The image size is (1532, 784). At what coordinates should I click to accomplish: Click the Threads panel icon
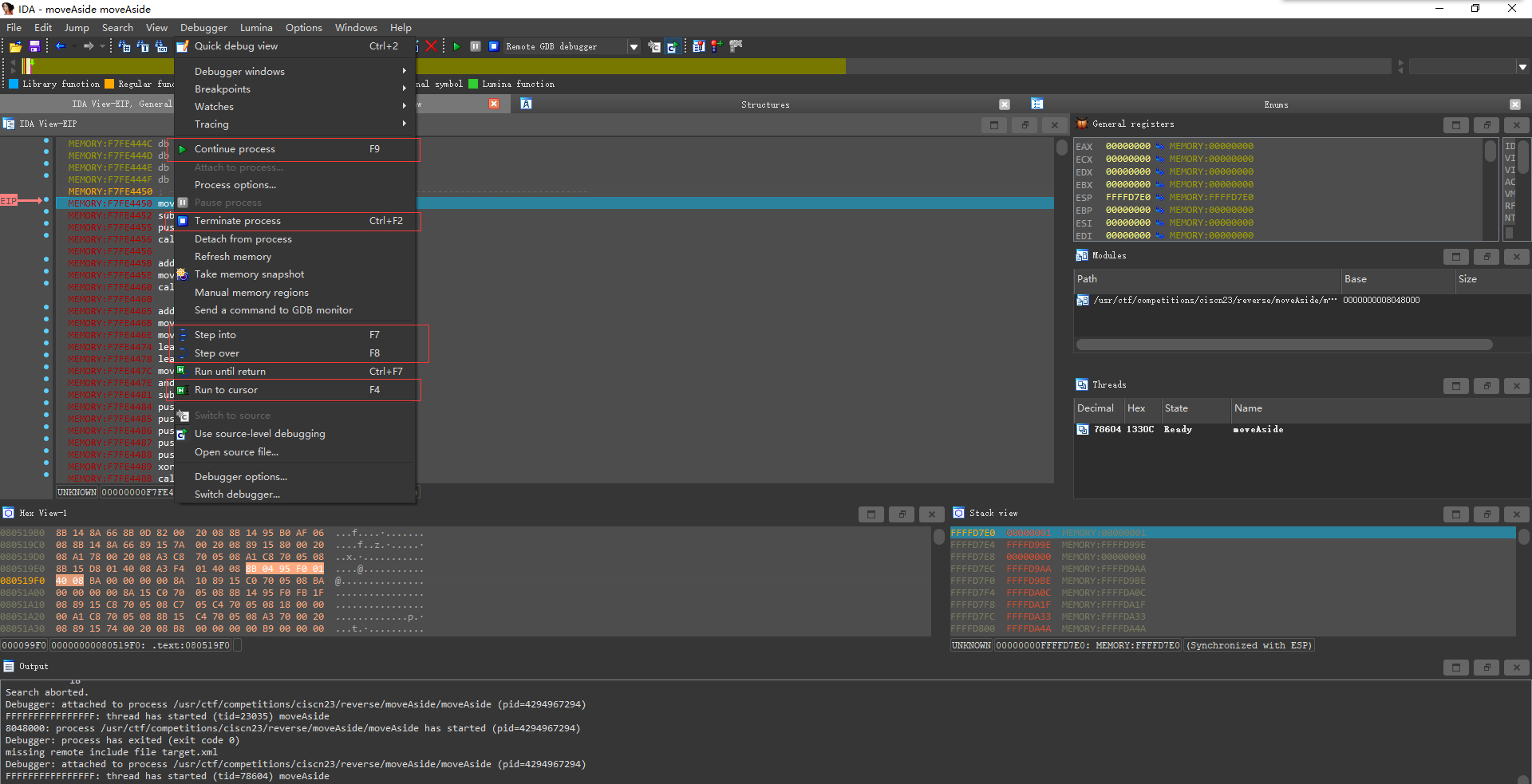click(x=1082, y=384)
